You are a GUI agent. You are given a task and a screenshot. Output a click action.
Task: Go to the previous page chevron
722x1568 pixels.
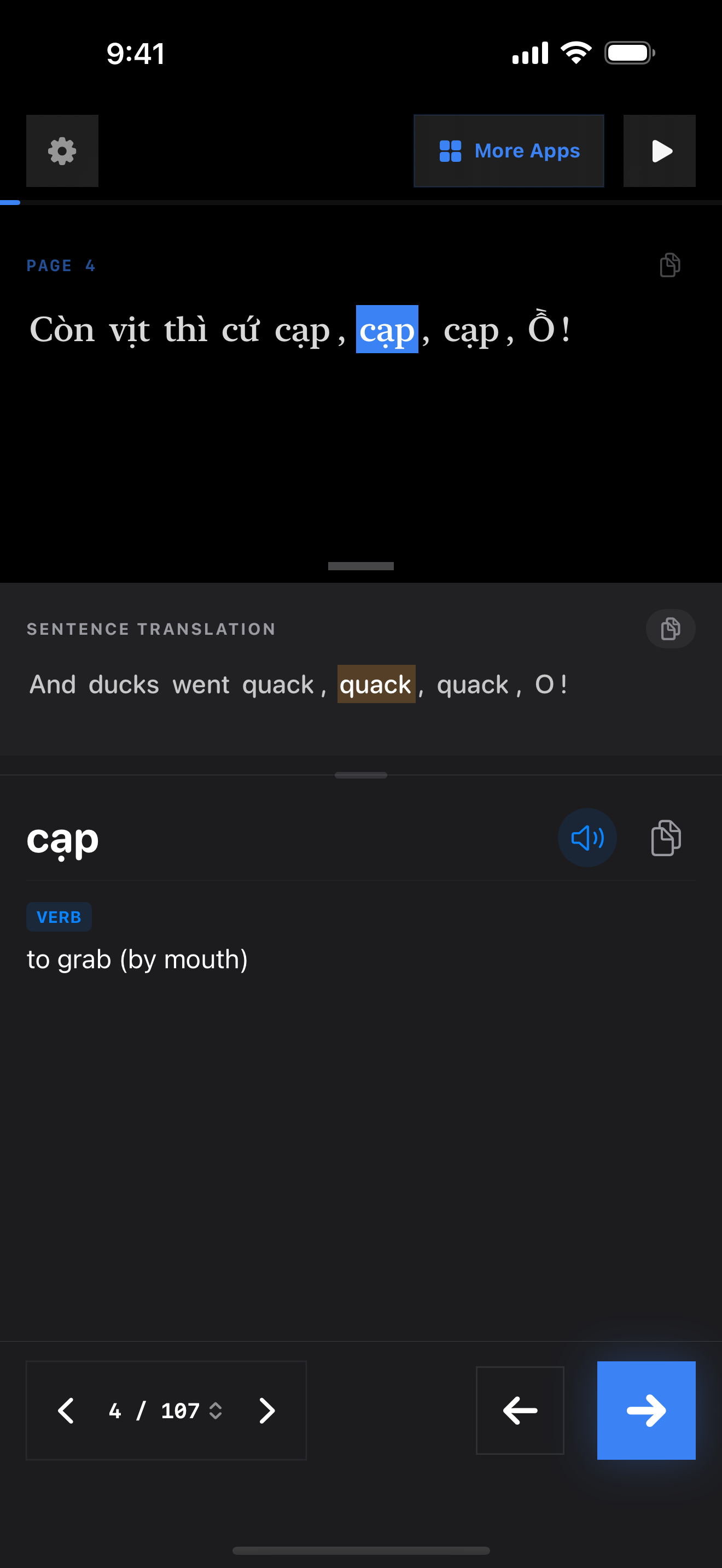tap(66, 1411)
